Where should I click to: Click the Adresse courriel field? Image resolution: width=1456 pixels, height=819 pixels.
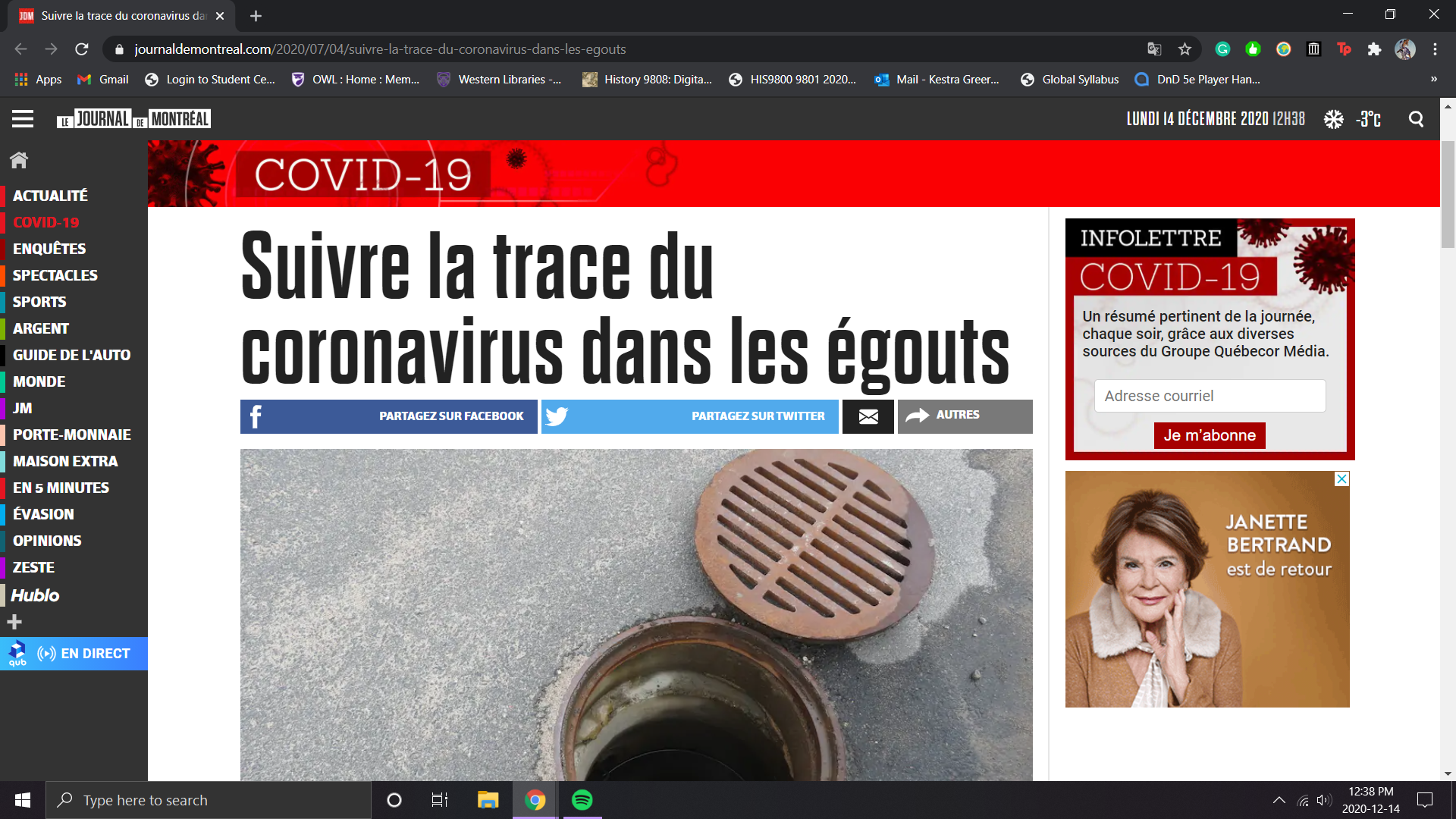(1210, 396)
